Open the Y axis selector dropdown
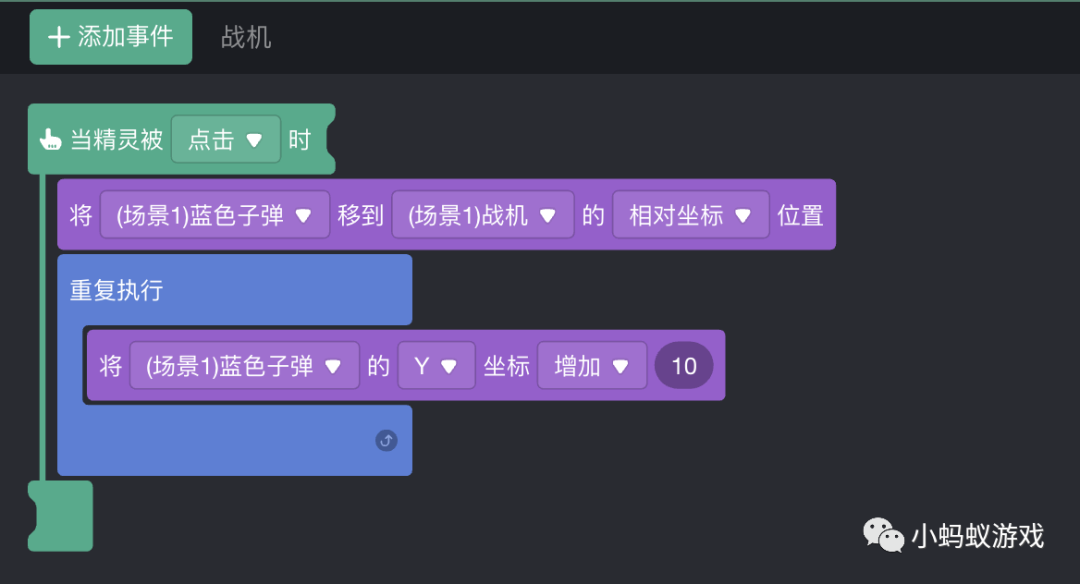 click(436, 365)
